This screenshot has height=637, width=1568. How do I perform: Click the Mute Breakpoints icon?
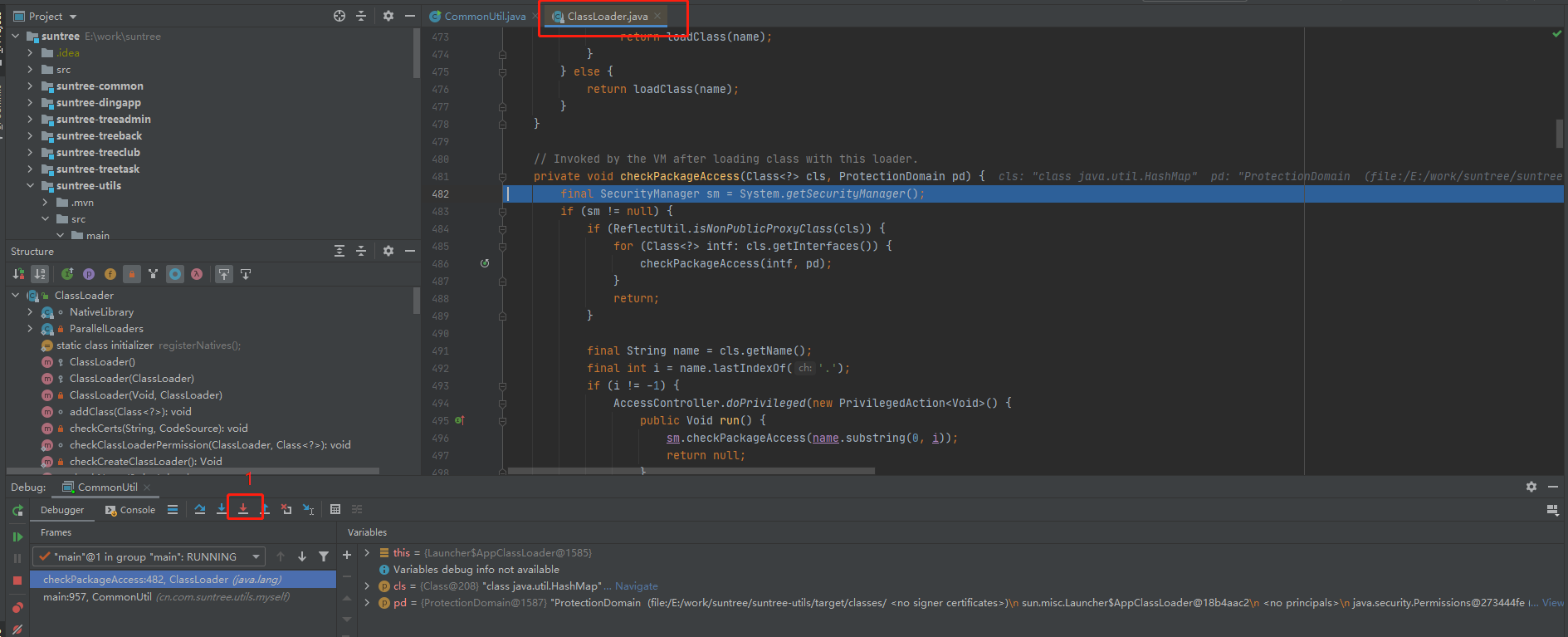coord(17,630)
